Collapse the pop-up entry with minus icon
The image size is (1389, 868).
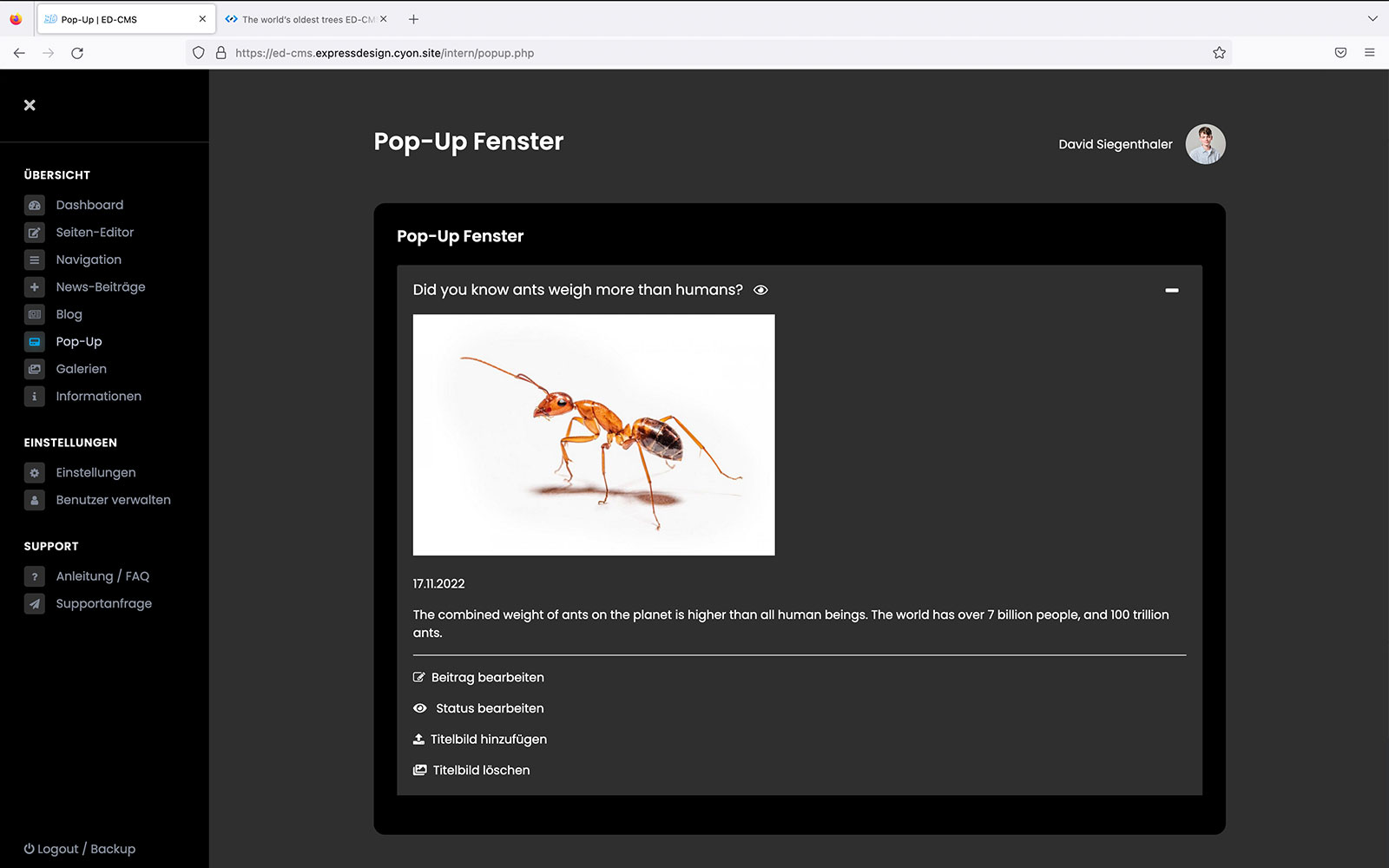1171,290
